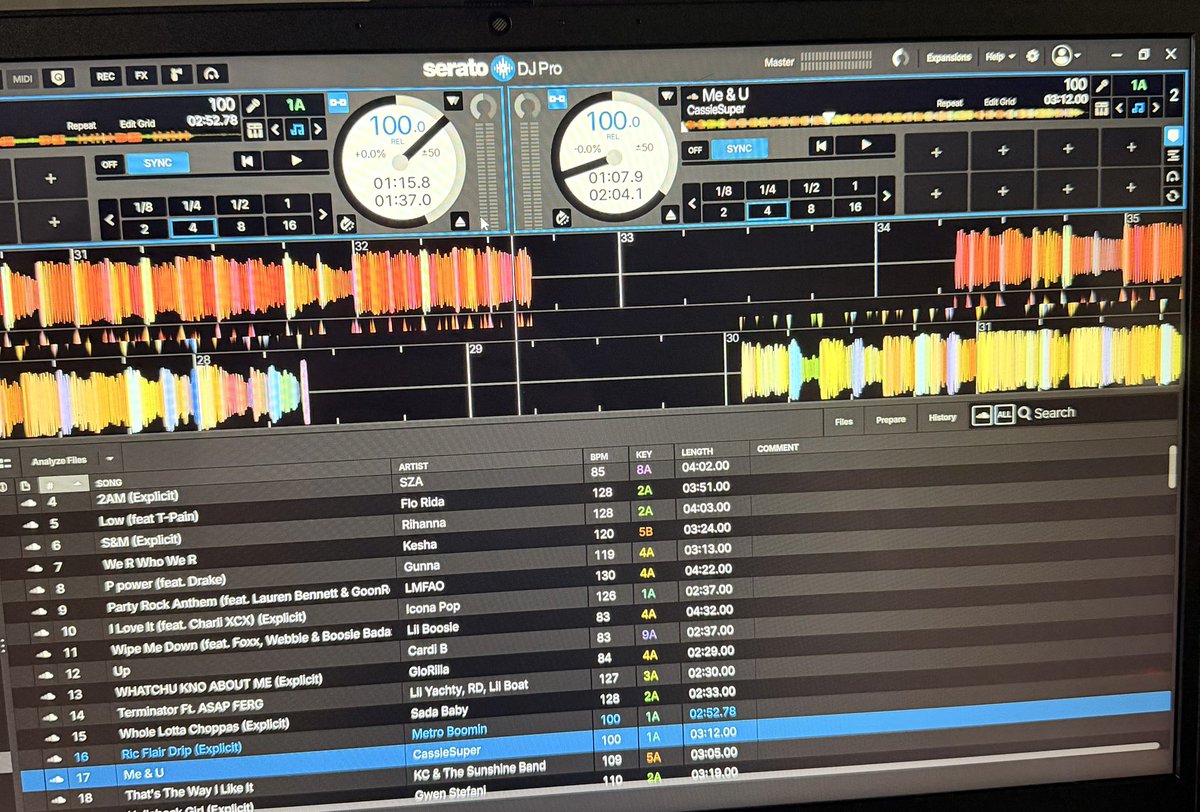This screenshot has width=1200, height=812.
Task: Click the left deck 1A key display
Action: click(x=296, y=103)
